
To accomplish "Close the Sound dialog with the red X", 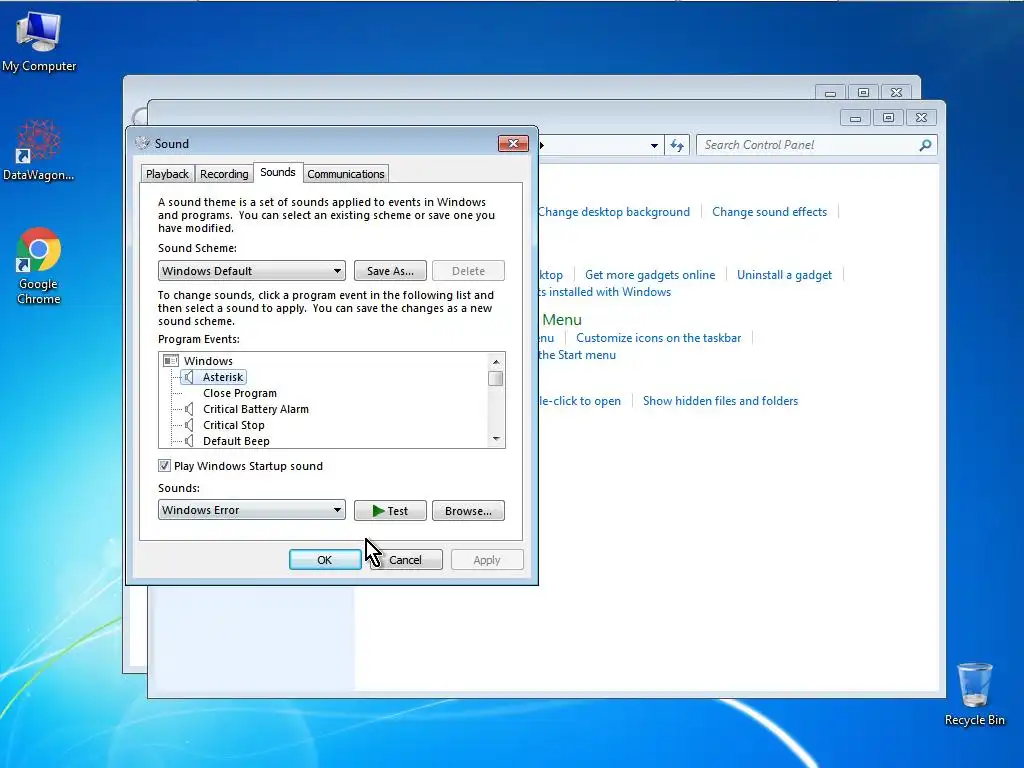I will pos(513,143).
